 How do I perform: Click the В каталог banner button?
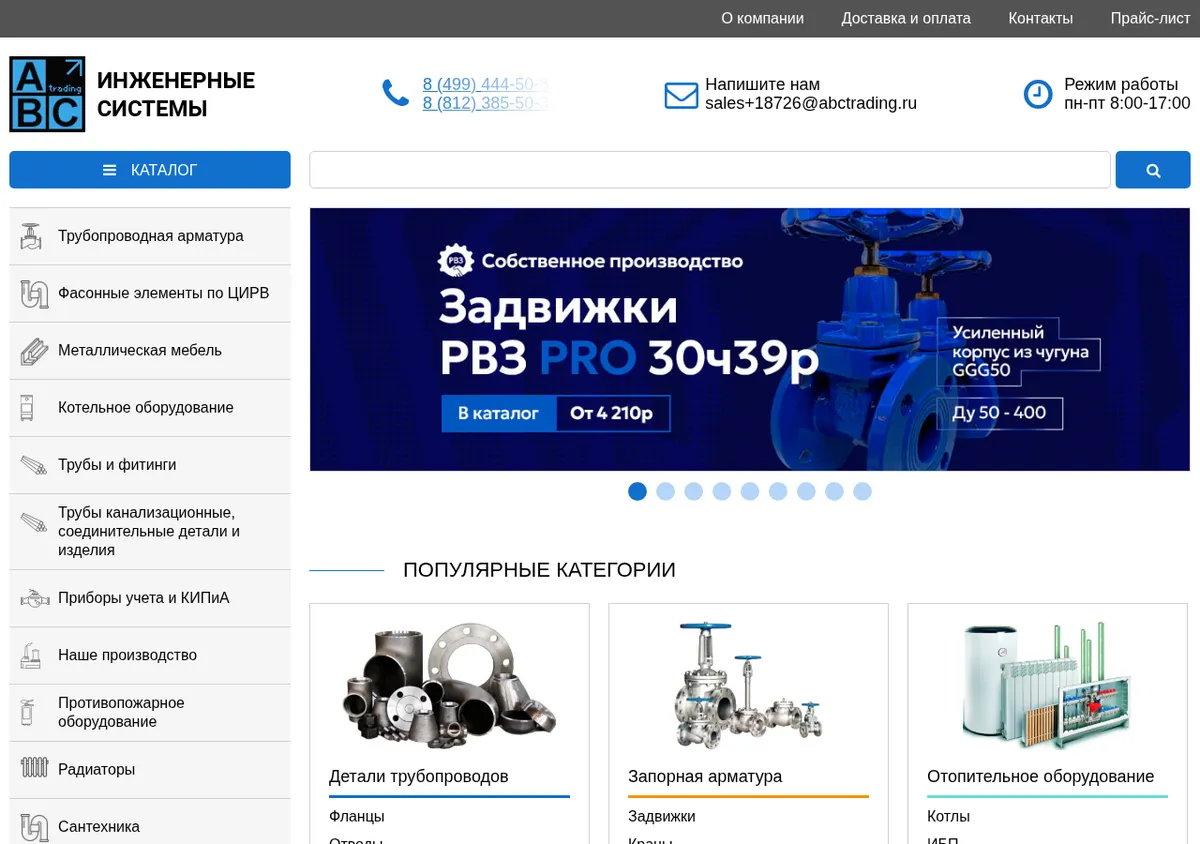498,413
